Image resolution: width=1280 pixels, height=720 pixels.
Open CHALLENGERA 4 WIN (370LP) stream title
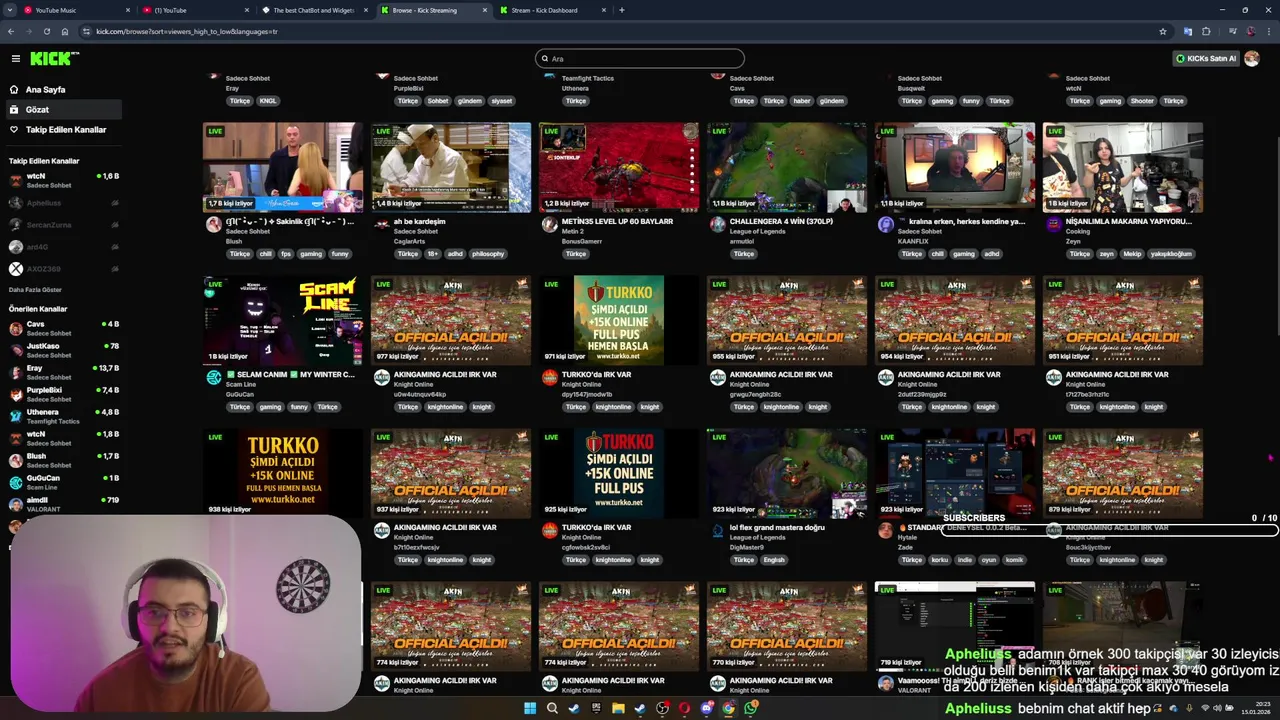click(x=781, y=221)
